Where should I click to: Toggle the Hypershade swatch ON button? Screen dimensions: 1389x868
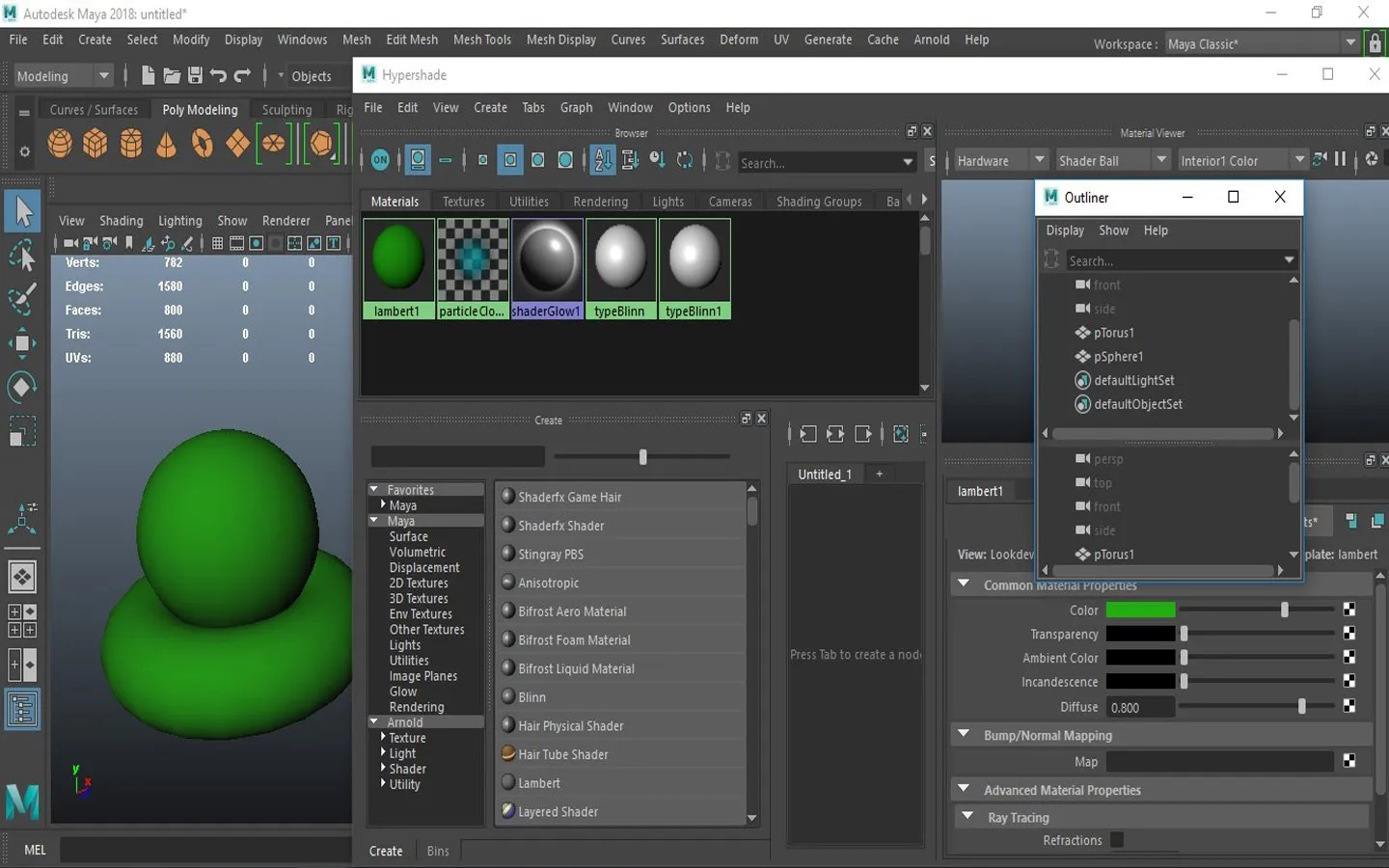coord(381,160)
